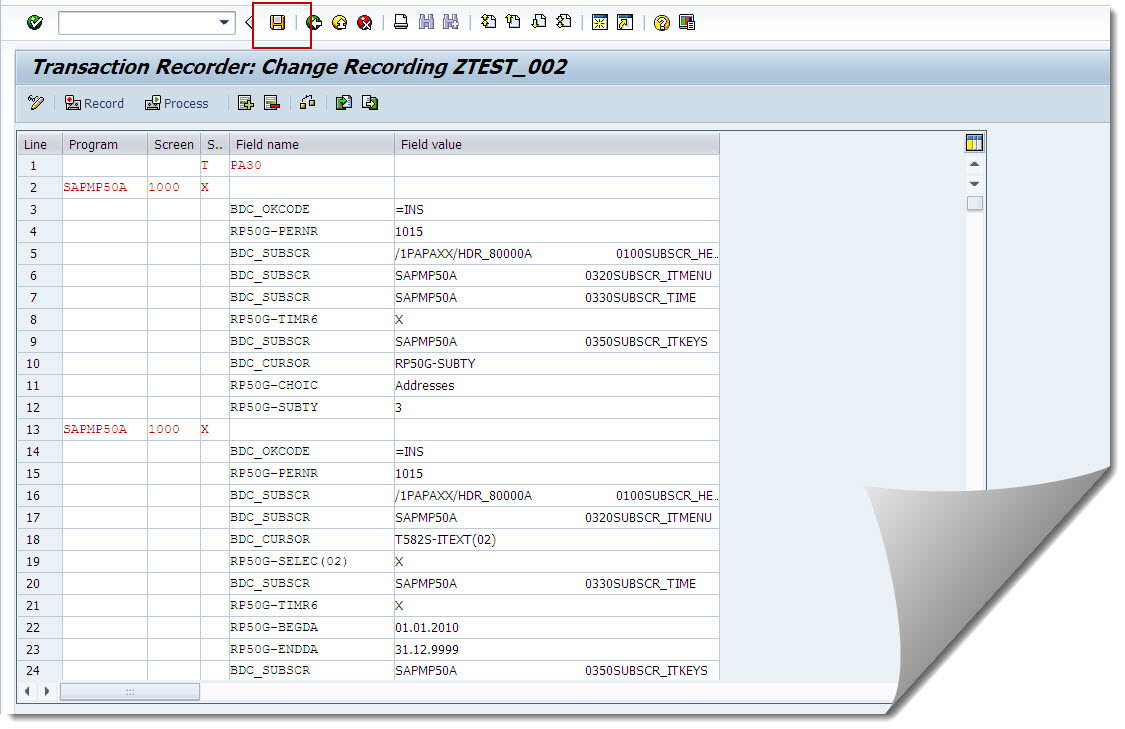
Task: Click the Record button
Action: tap(94, 103)
